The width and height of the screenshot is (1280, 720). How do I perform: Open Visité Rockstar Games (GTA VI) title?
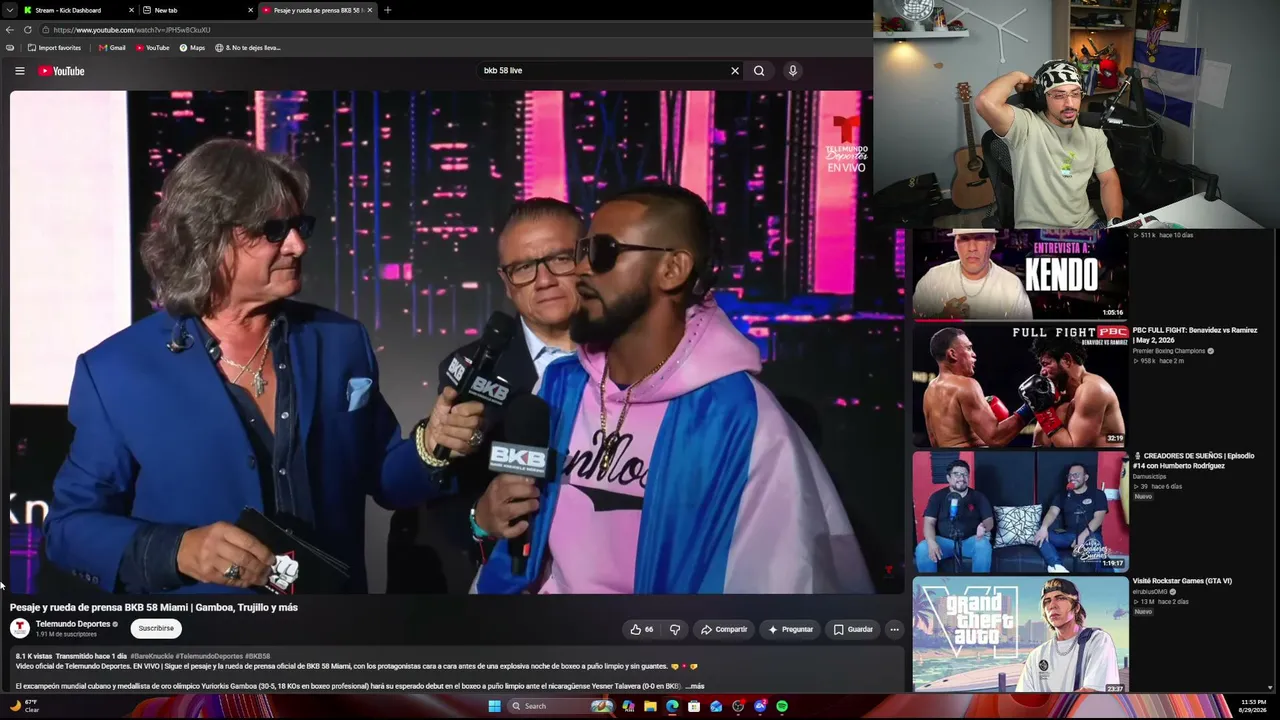click(x=1182, y=581)
